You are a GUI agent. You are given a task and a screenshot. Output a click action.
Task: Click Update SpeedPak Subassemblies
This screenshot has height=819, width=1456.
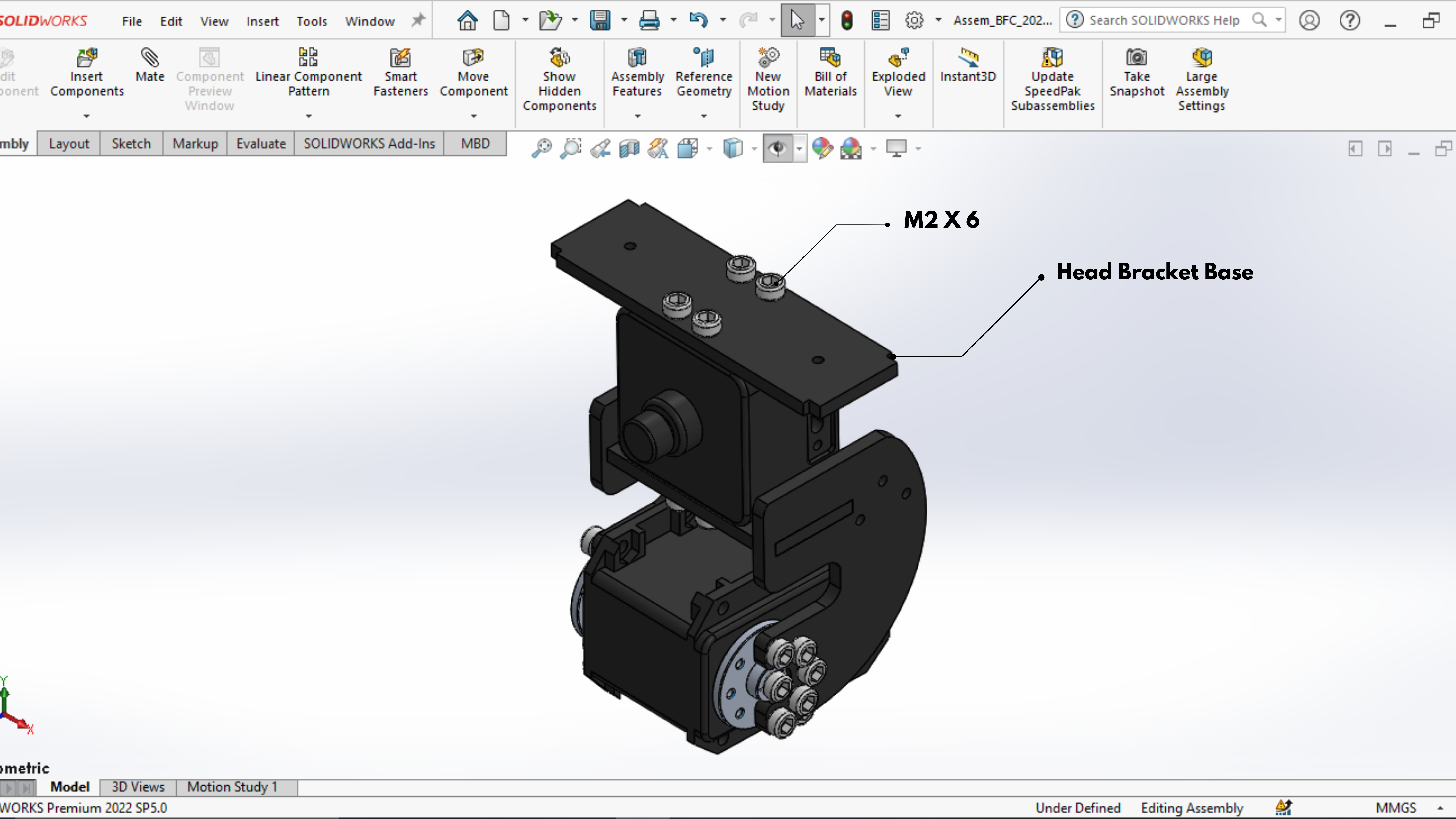tap(1052, 80)
